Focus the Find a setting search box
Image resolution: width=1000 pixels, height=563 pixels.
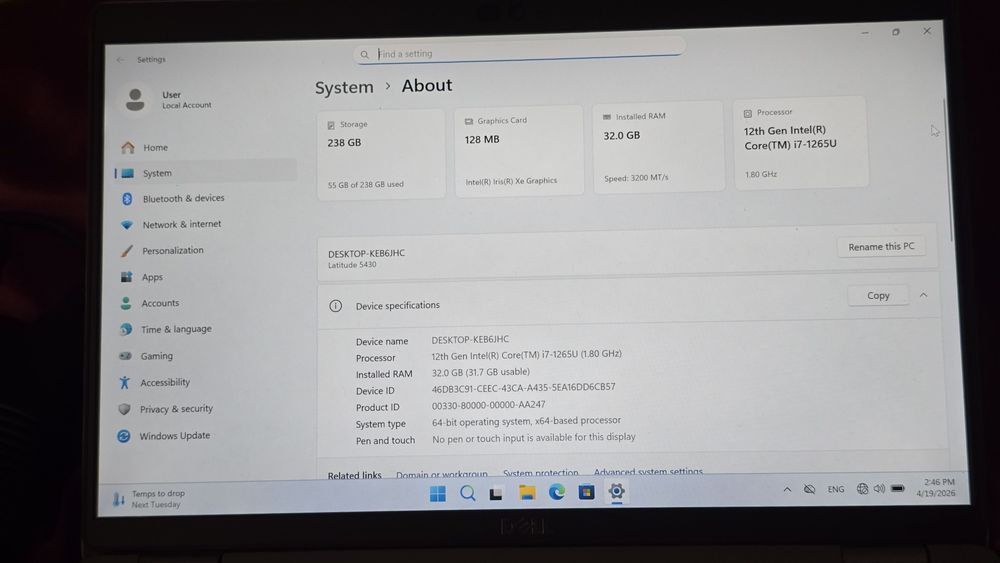(520, 53)
